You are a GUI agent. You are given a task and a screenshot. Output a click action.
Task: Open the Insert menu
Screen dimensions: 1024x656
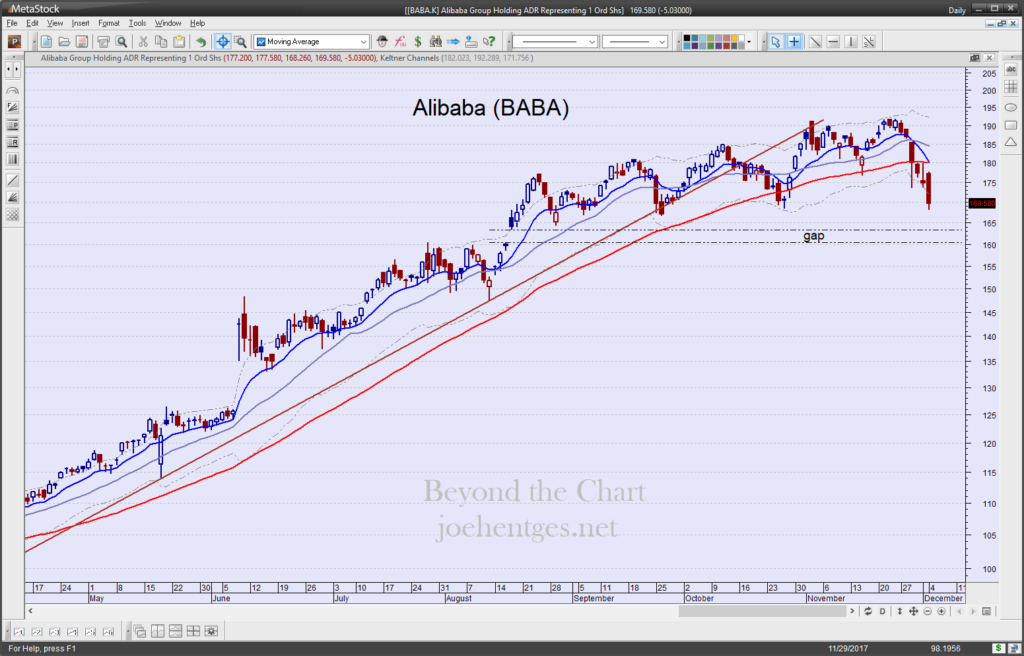pyautogui.click(x=80, y=23)
